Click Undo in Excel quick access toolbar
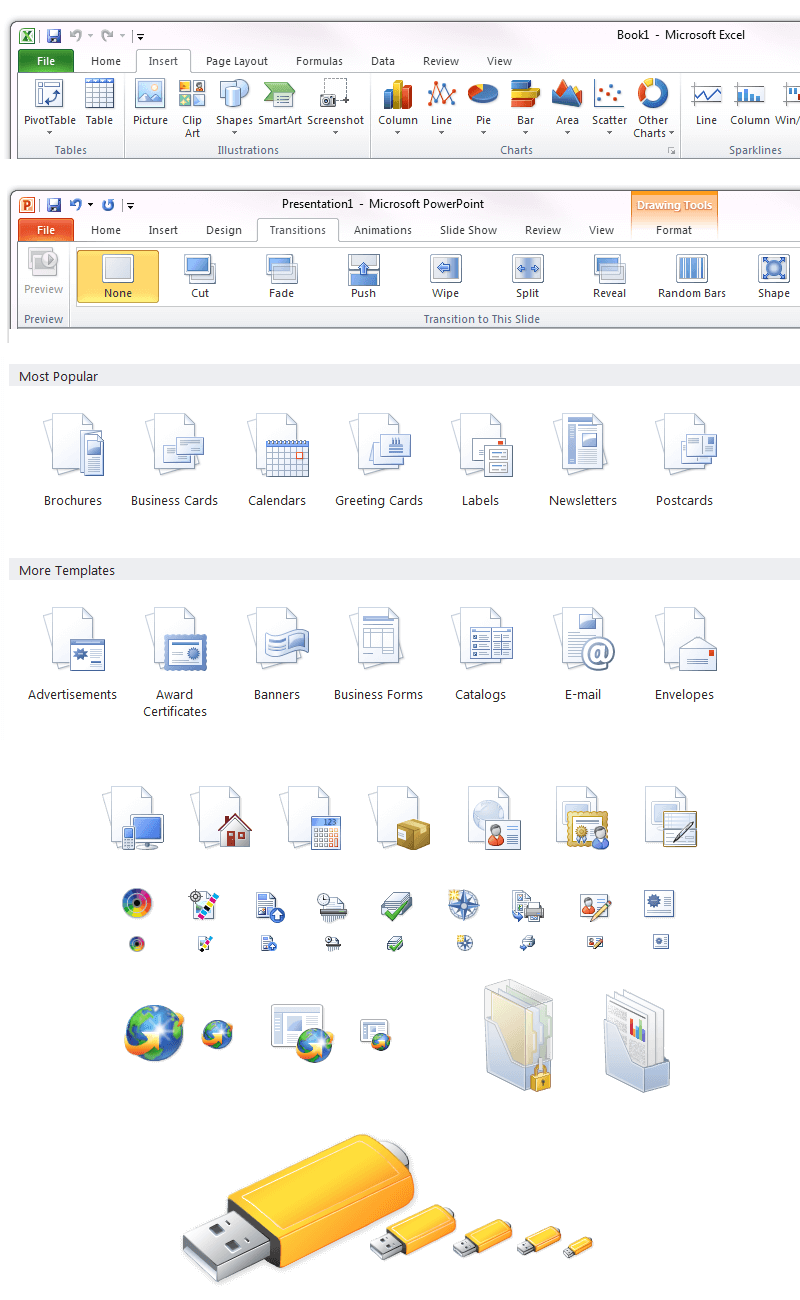800x1300 pixels. pos(76,36)
